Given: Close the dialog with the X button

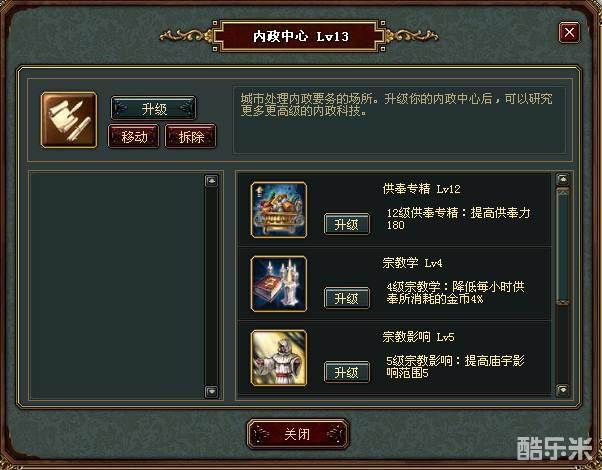Looking at the screenshot, I should coord(569,32).
